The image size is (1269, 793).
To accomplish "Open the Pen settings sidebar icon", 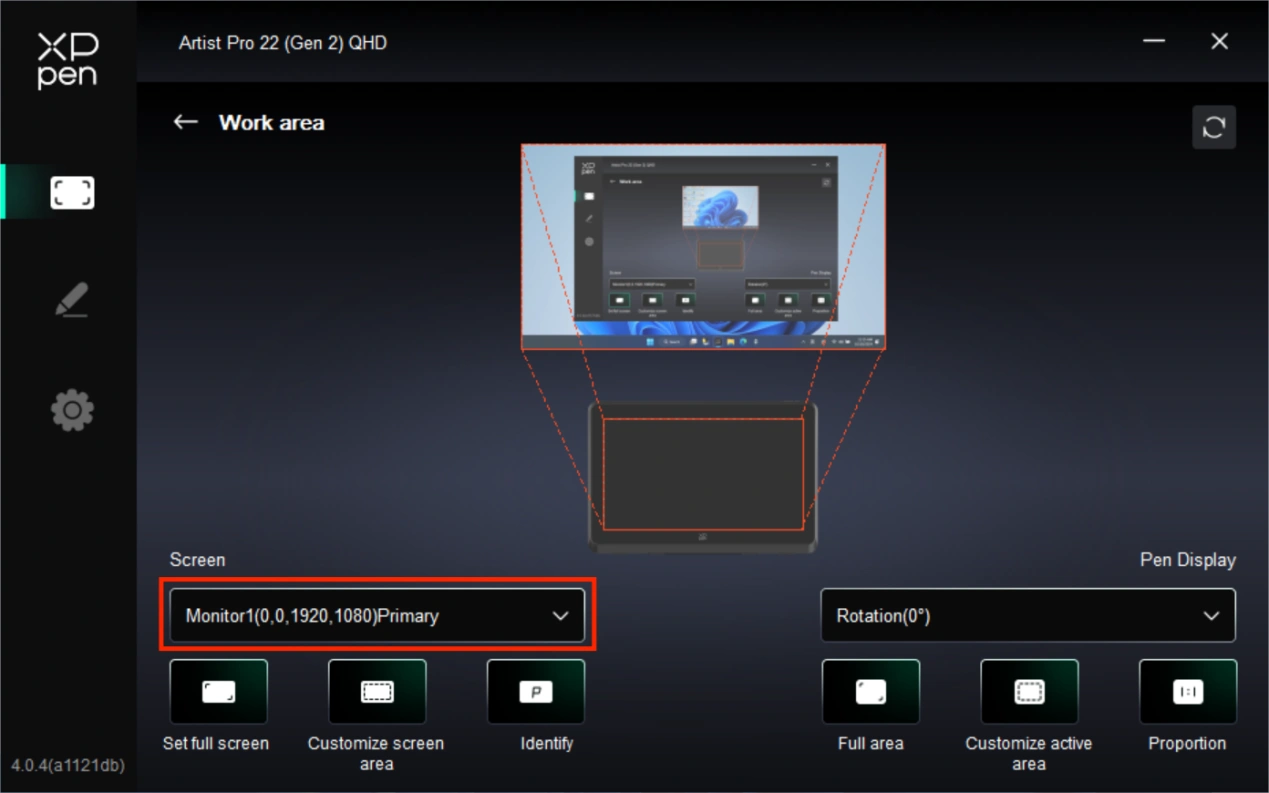I will click(x=72, y=300).
